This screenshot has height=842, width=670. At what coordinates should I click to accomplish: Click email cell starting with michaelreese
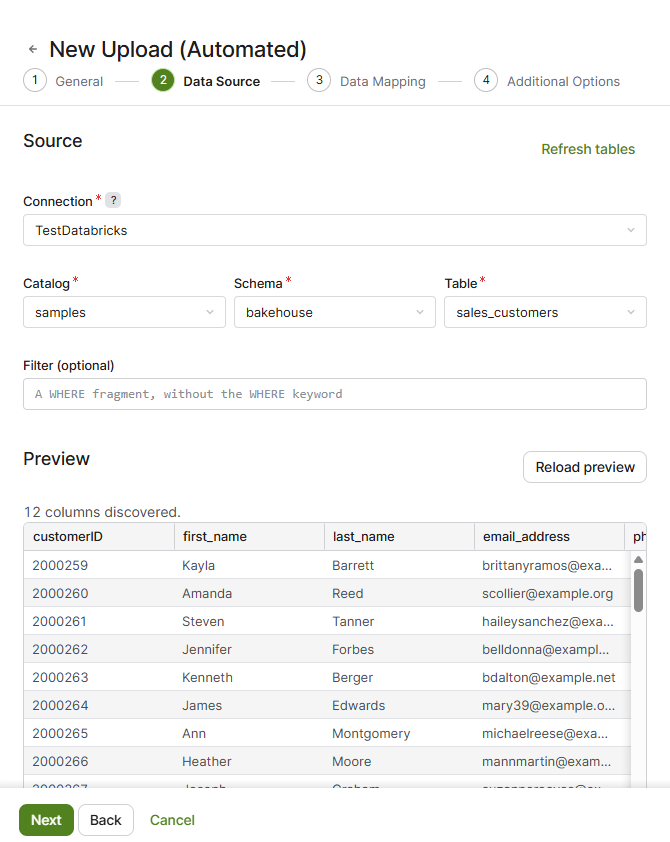(x=549, y=733)
